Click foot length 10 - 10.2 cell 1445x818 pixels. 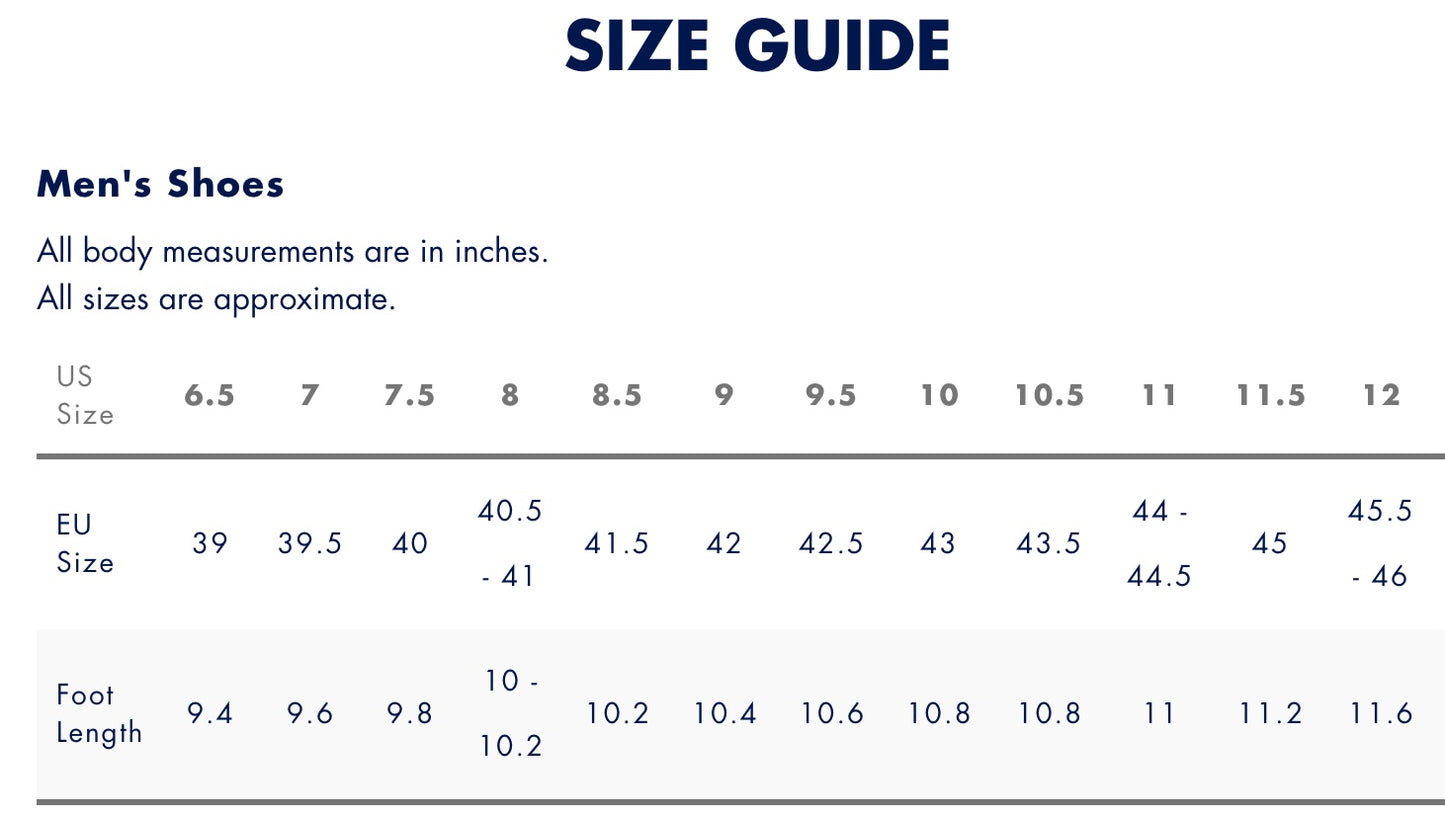click(x=511, y=714)
